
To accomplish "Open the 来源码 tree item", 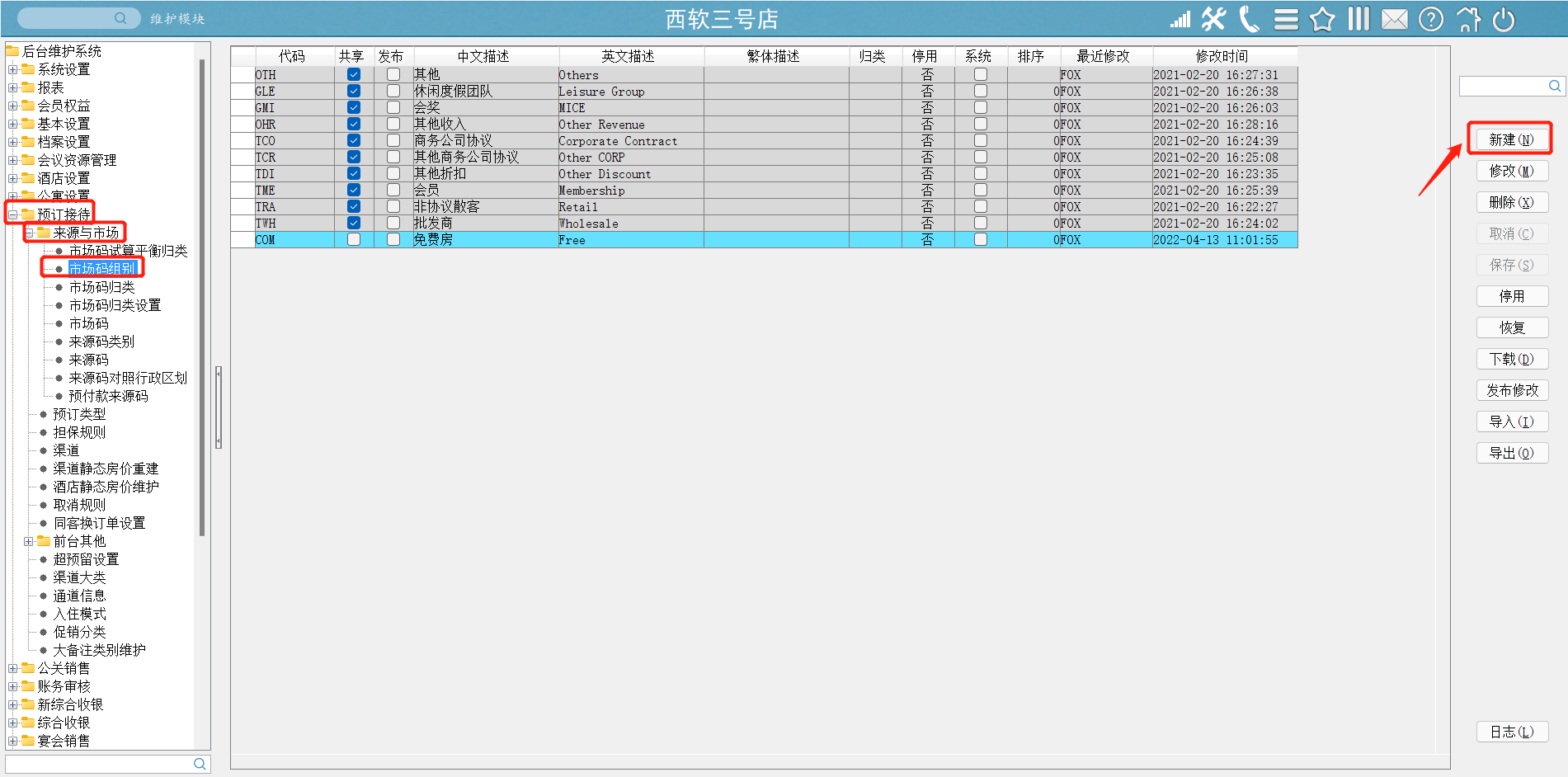I will [x=88, y=360].
